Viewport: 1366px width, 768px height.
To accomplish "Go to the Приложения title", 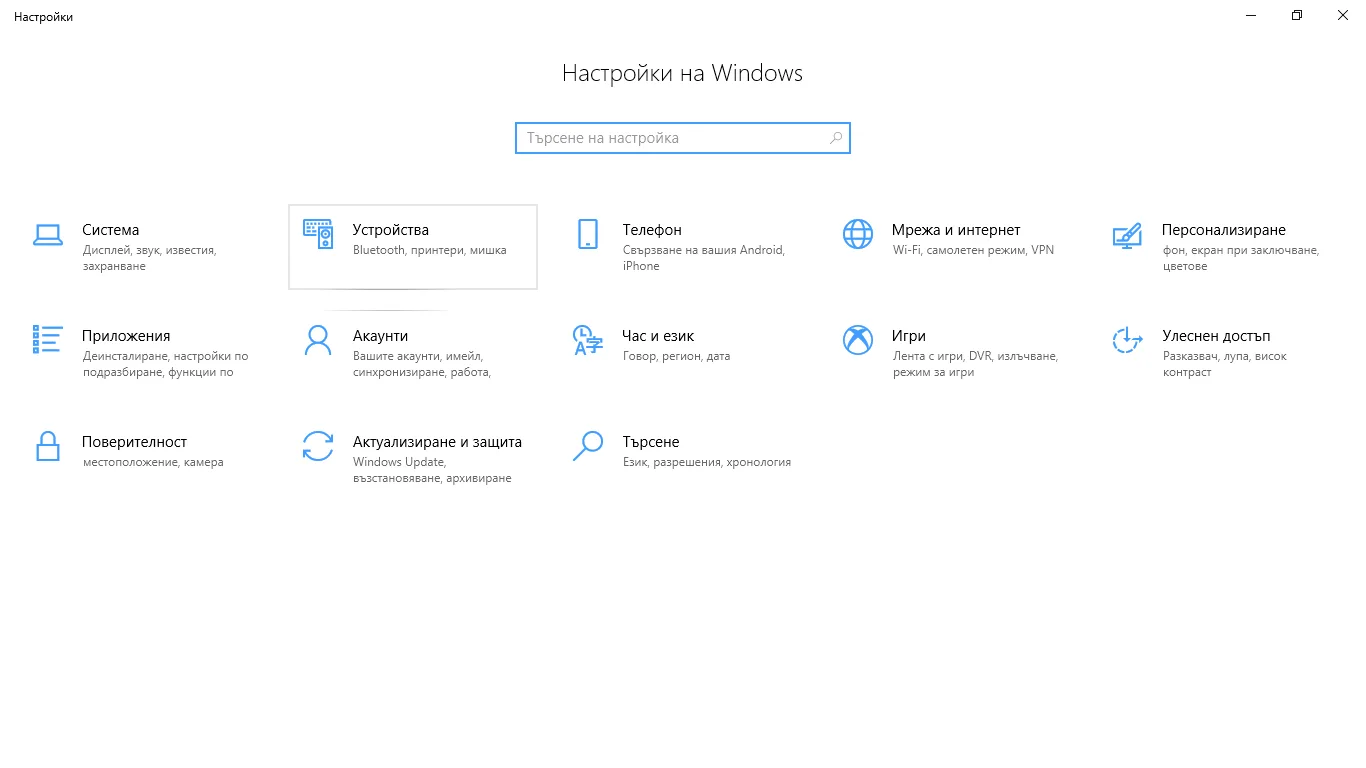I will pyautogui.click(x=126, y=336).
